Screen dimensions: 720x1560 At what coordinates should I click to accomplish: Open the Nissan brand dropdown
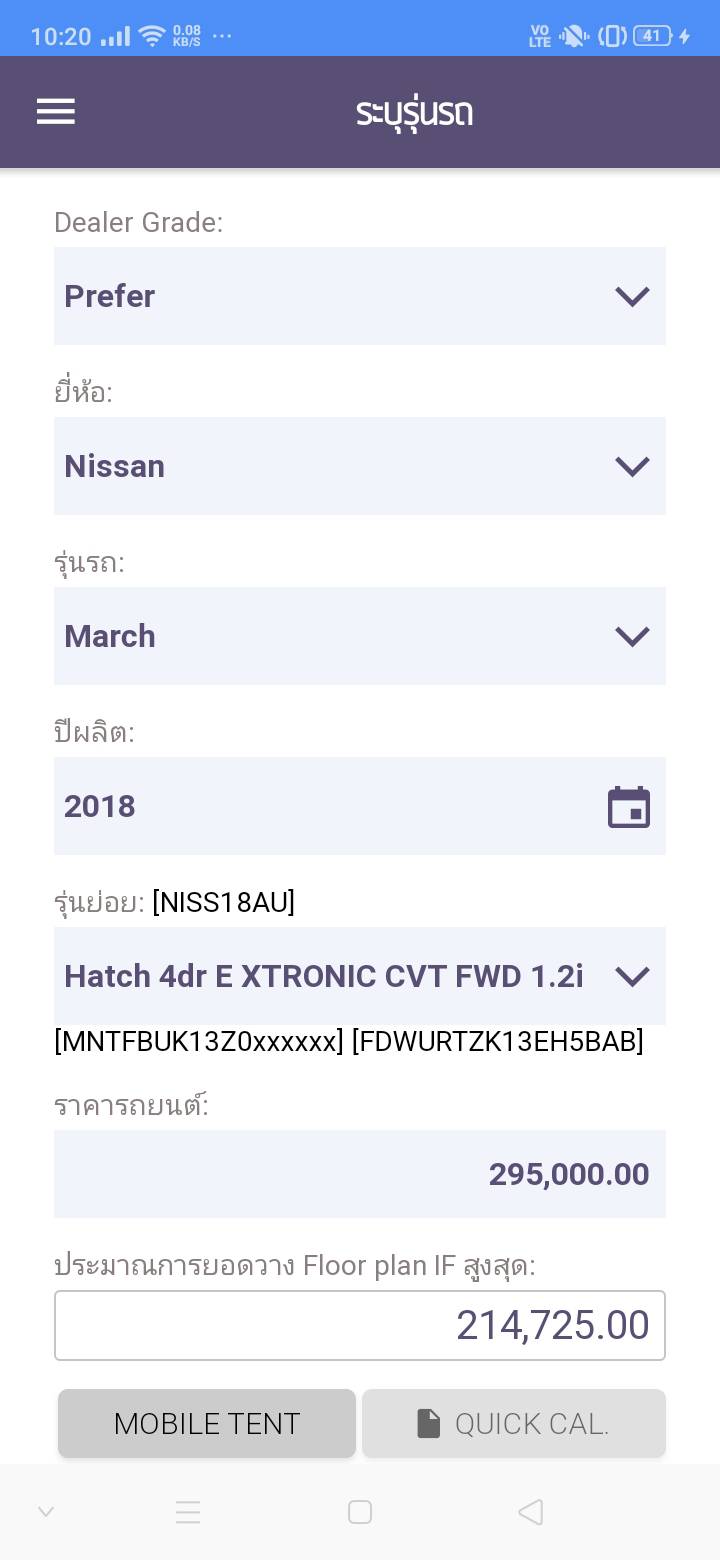360,466
